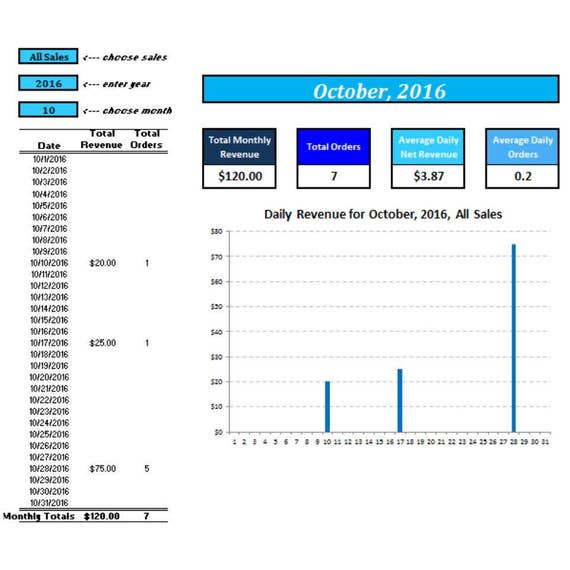Select the 2016 year input cell

(48, 83)
